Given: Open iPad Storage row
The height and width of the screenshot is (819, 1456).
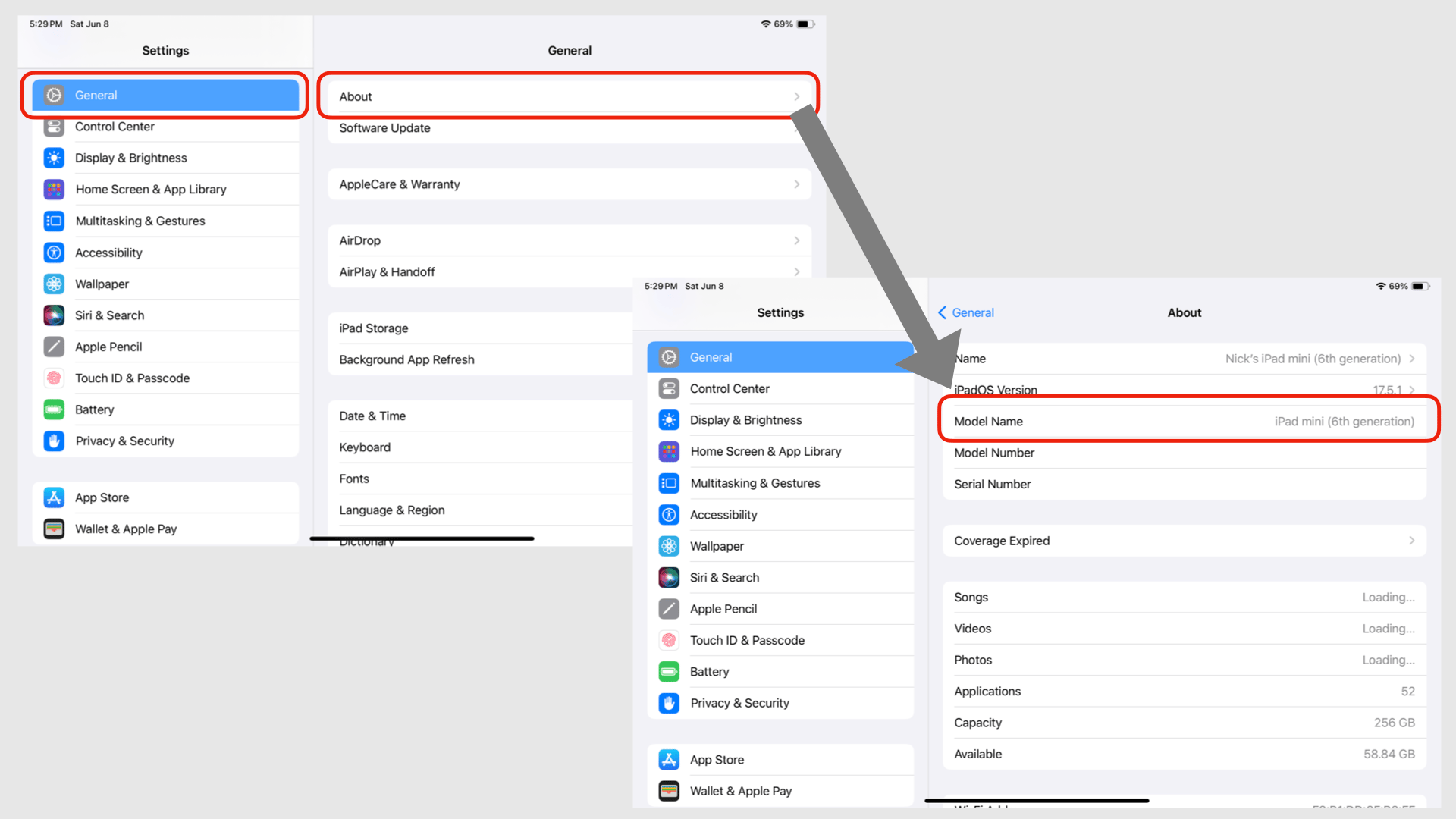Looking at the screenshot, I should point(481,328).
